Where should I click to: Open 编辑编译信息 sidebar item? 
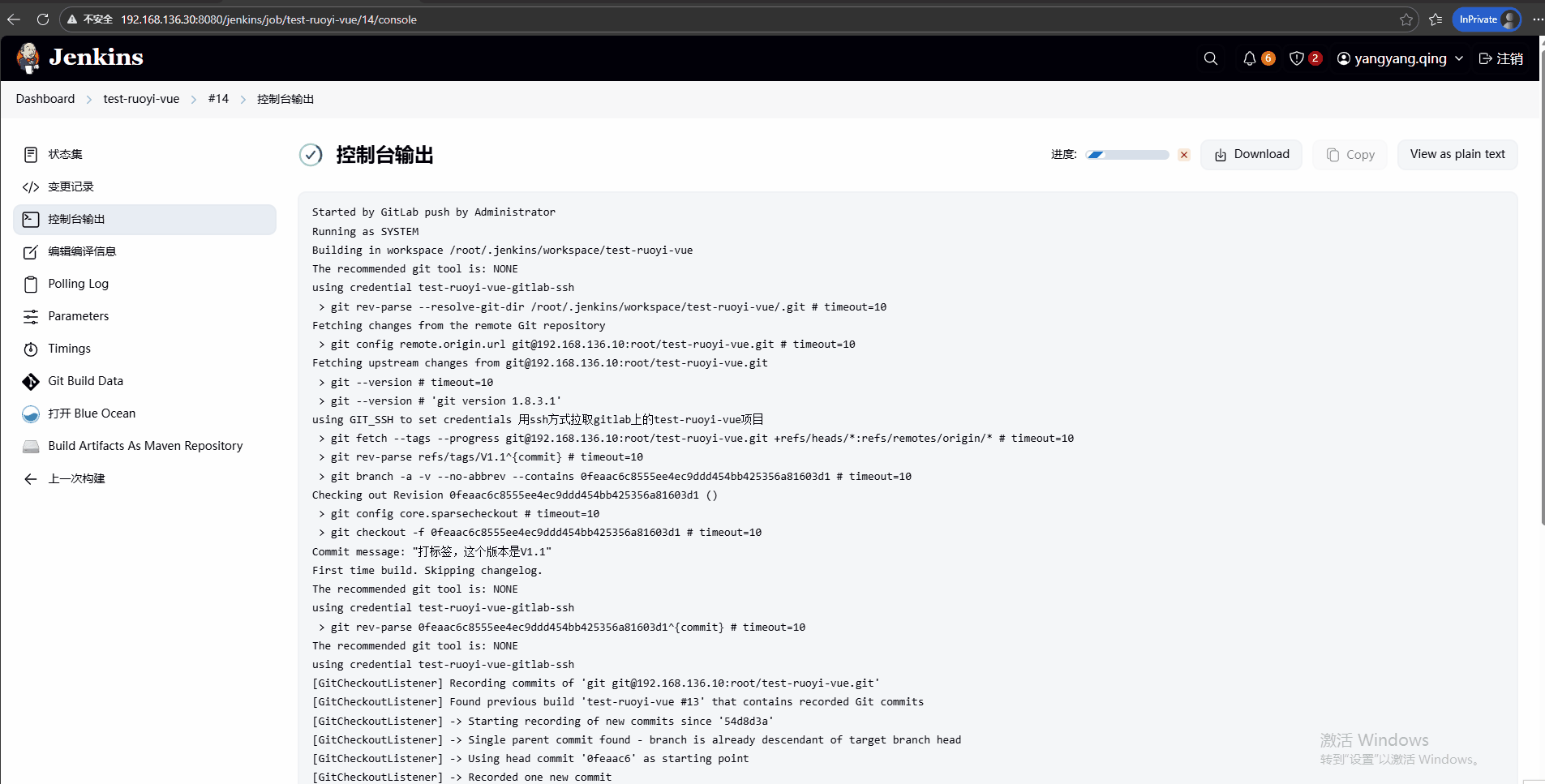[x=144, y=251]
